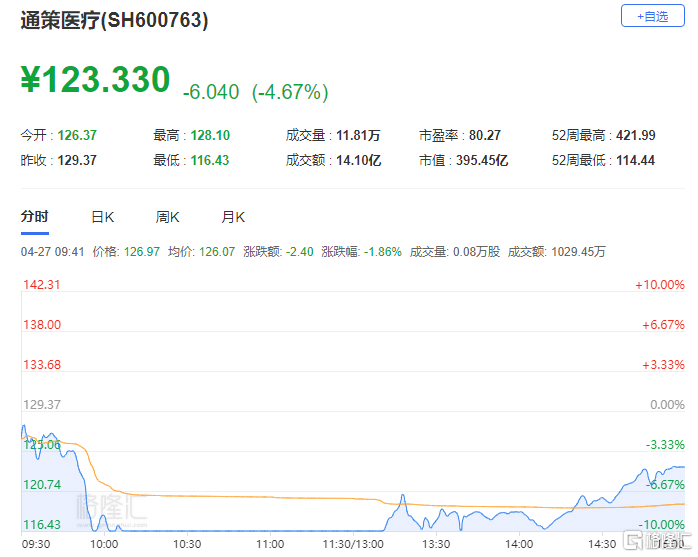This screenshot has height=557, width=698.
Task: Click the +自选 add to watchlist button
Action: pos(652,16)
